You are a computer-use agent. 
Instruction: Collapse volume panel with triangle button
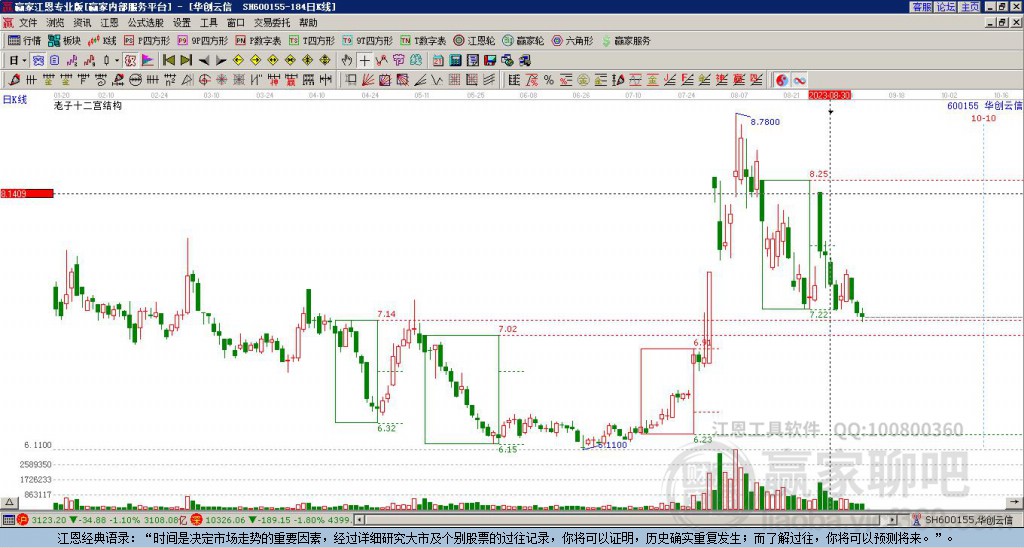9,502
